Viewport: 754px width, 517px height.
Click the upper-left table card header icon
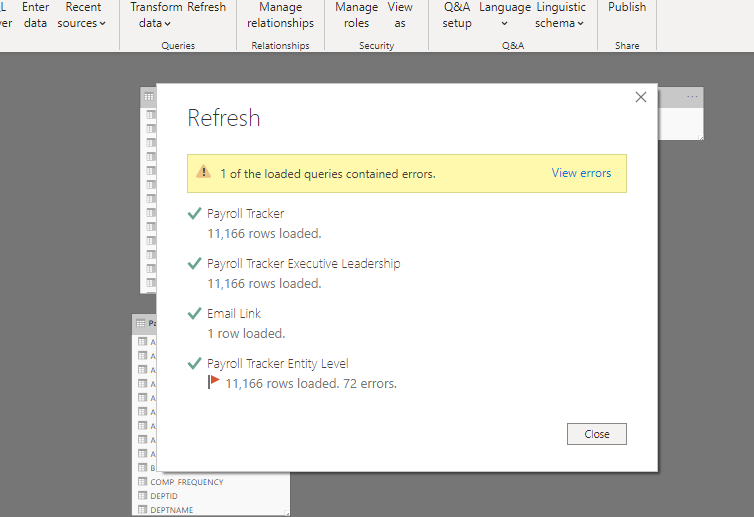[x=149, y=97]
